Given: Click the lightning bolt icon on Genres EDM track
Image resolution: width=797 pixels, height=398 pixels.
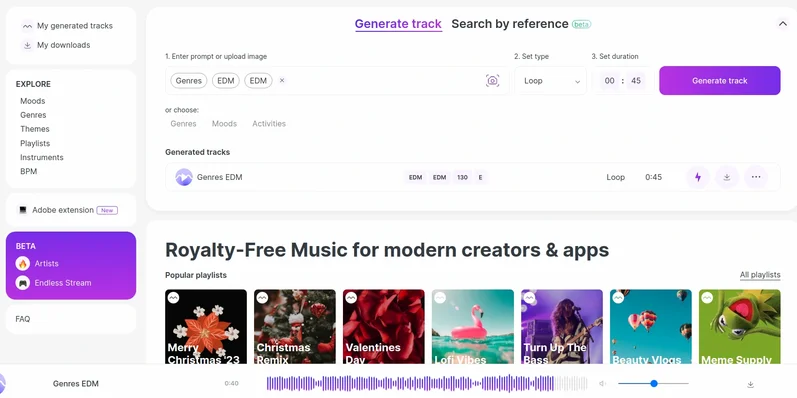Looking at the screenshot, I should (697, 177).
